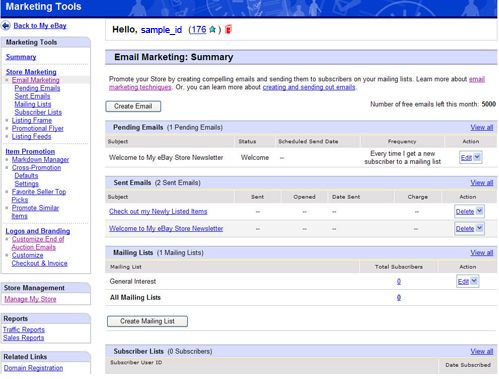
Task: Open the Check out my Newly Listed Items email
Action: tap(158, 211)
